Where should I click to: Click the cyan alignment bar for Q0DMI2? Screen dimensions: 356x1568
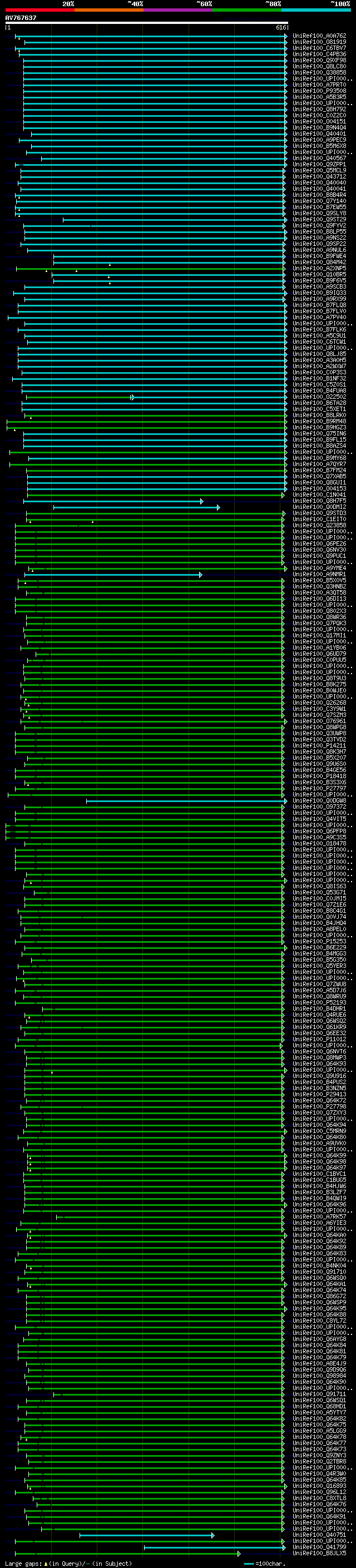pos(136,507)
